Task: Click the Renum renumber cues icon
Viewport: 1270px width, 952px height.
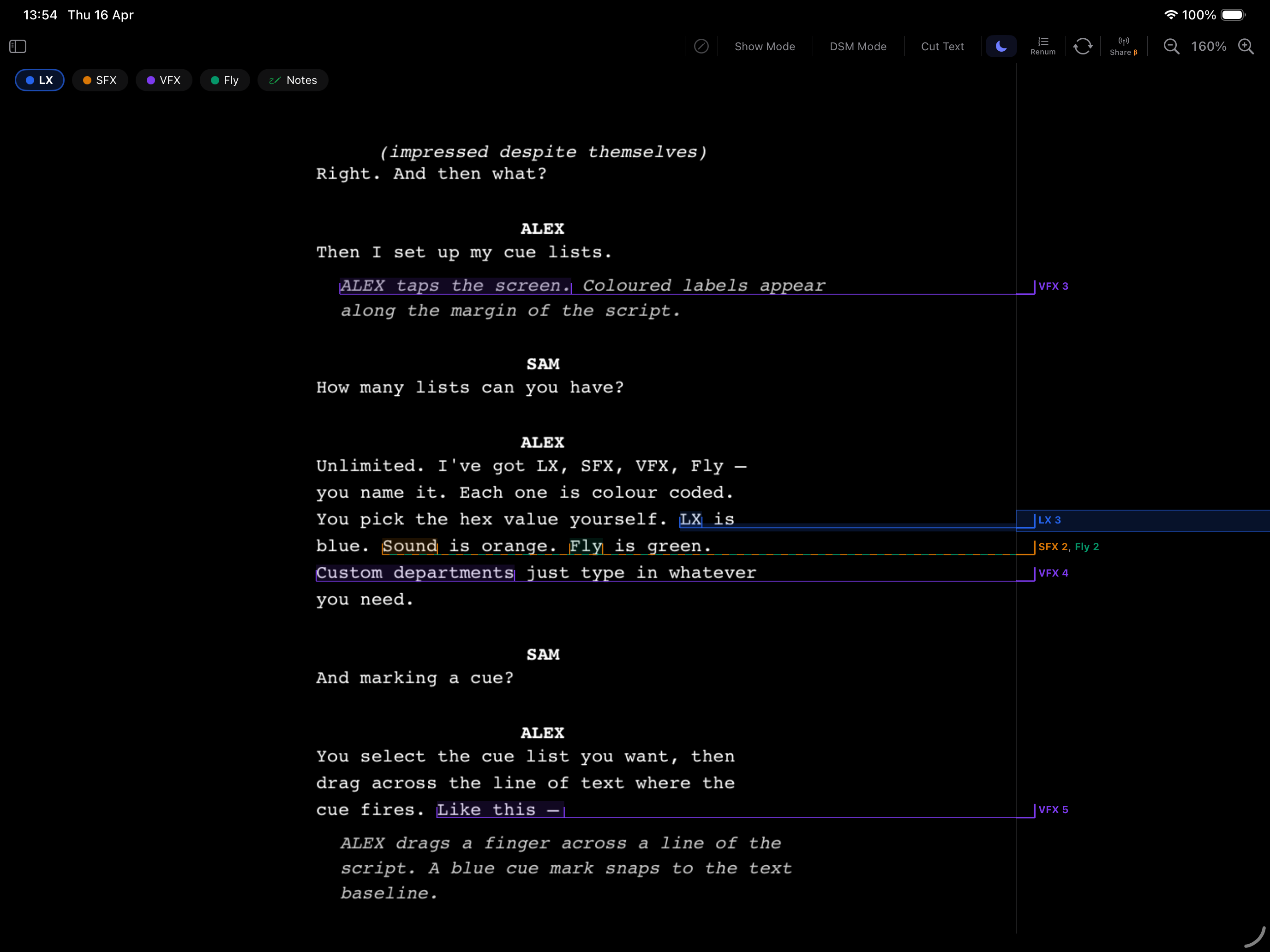Action: [1042, 47]
